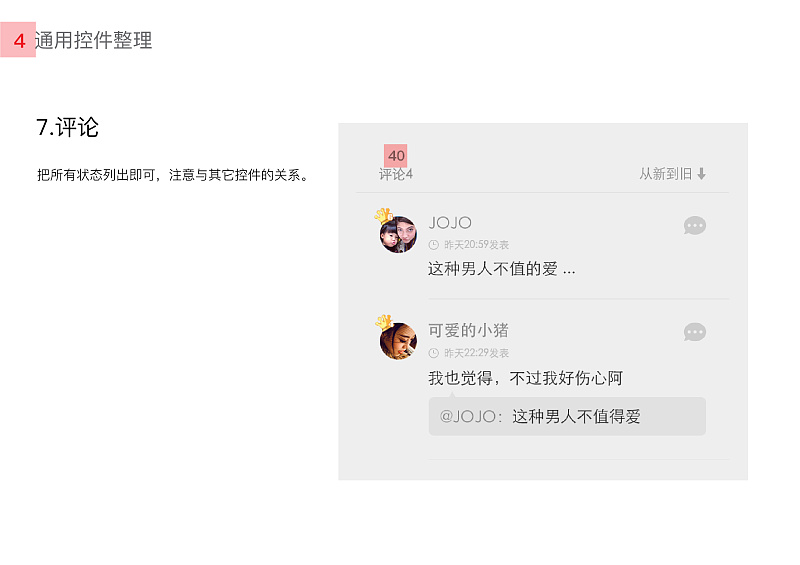800x565 pixels.
Task: Click the clock icon before 昨天20:59发表
Action: coord(434,245)
